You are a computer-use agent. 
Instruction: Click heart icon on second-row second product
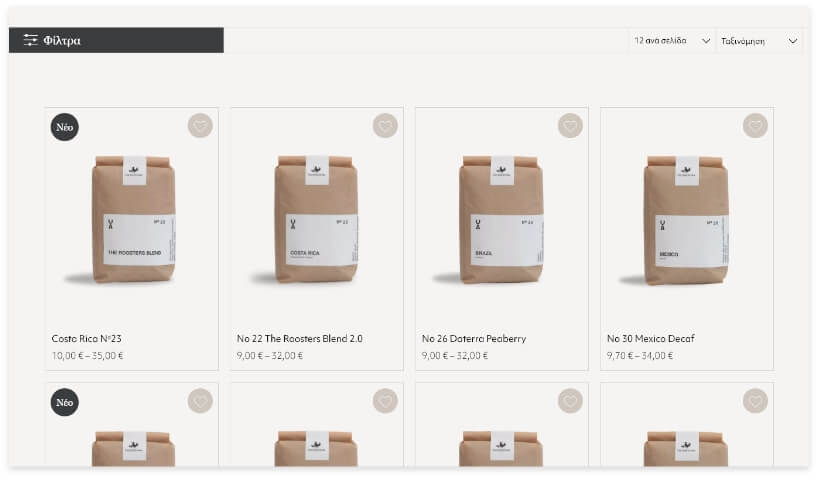[x=386, y=401]
